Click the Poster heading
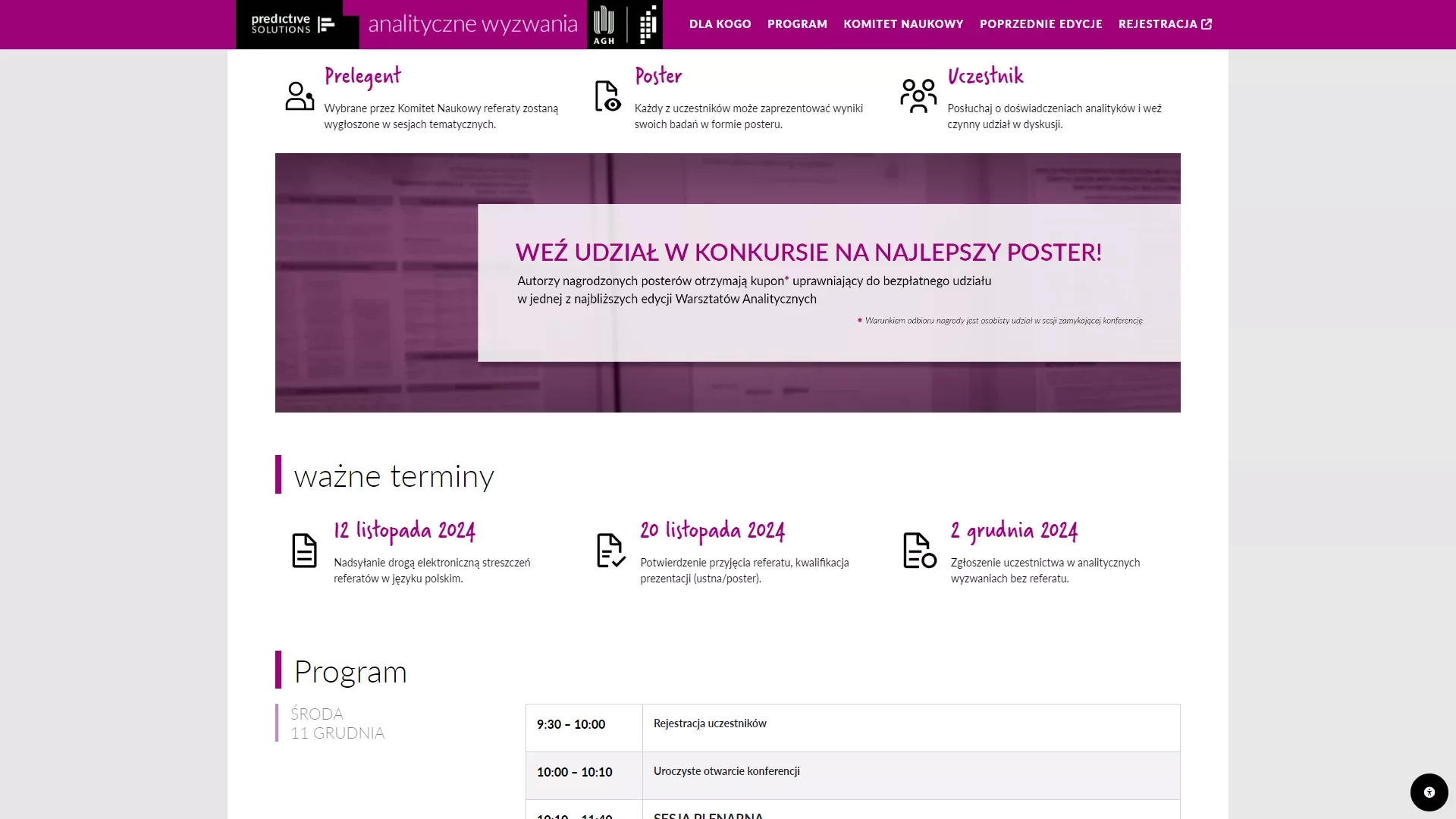The width and height of the screenshot is (1456, 819). point(658,76)
